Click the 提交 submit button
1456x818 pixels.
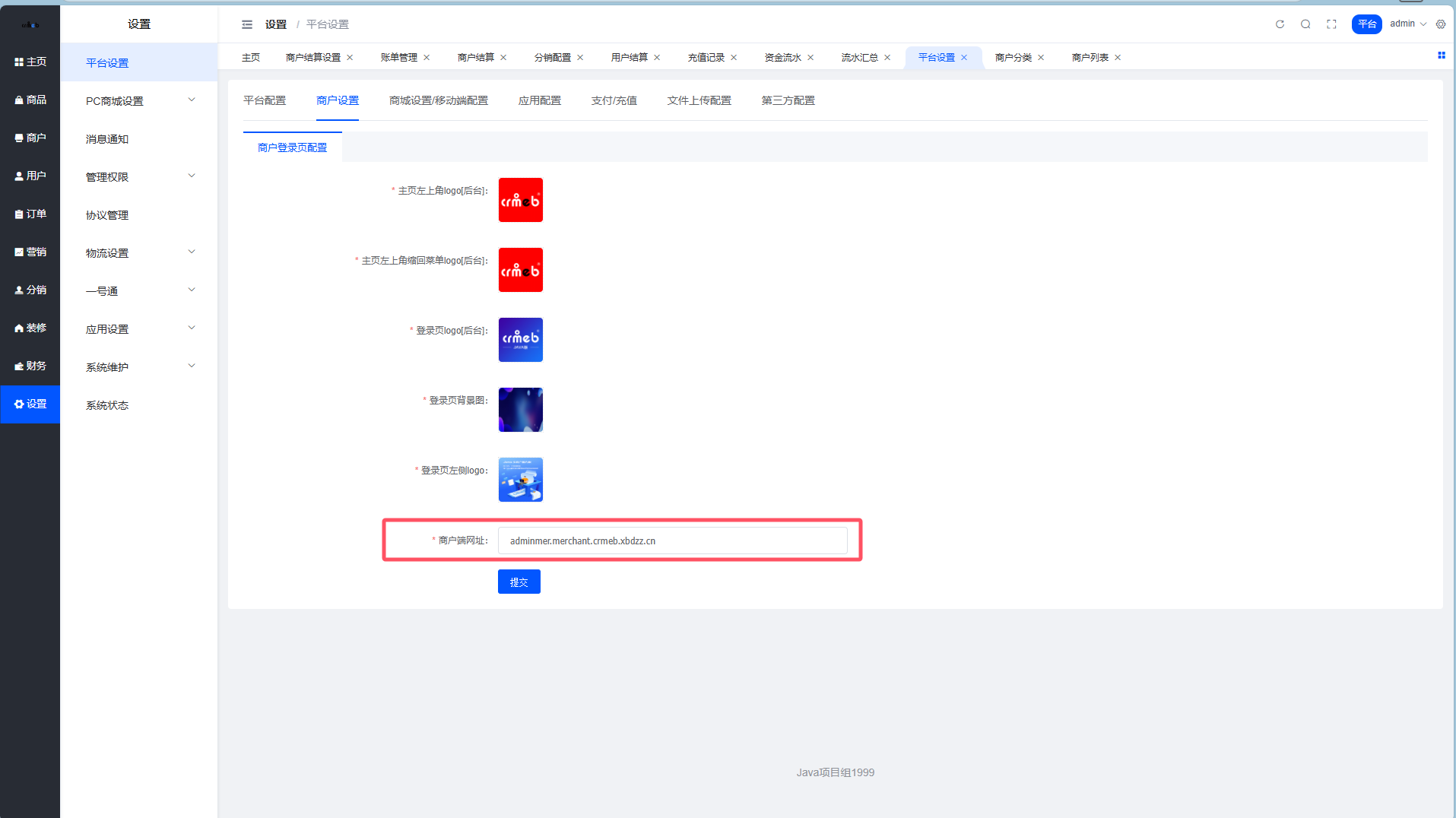point(519,582)
